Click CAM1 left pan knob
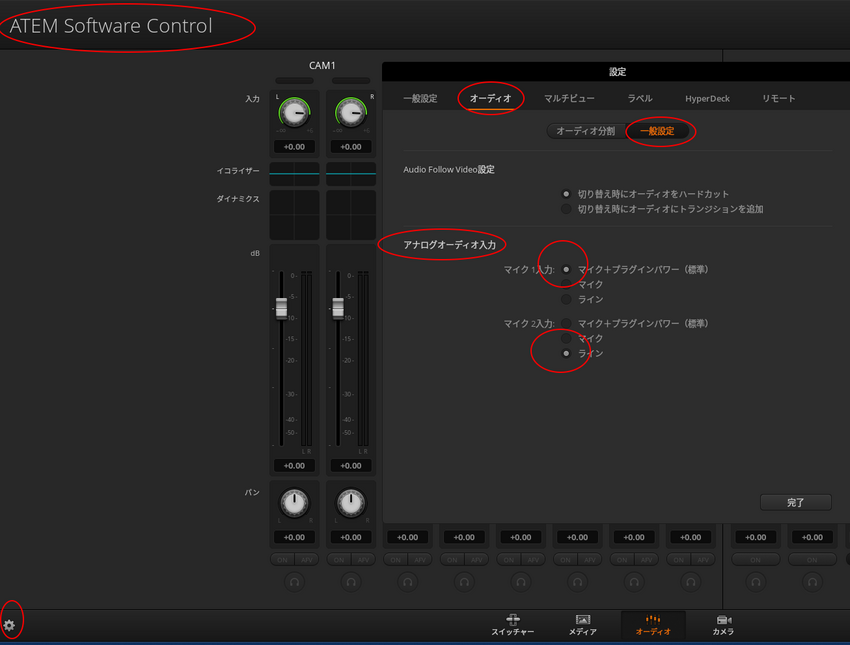The image size is (850, 645). tap(294, 503)
